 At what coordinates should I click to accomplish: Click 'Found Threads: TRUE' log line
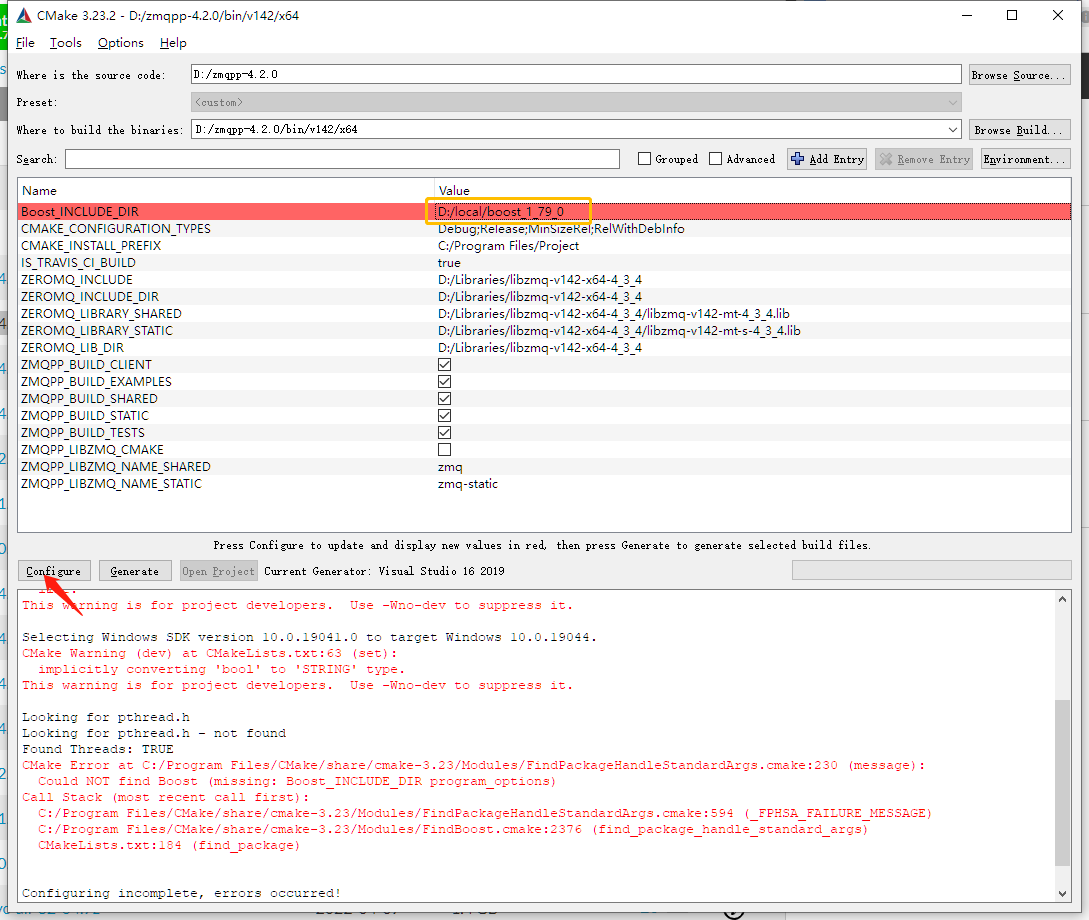pos(98,749)
